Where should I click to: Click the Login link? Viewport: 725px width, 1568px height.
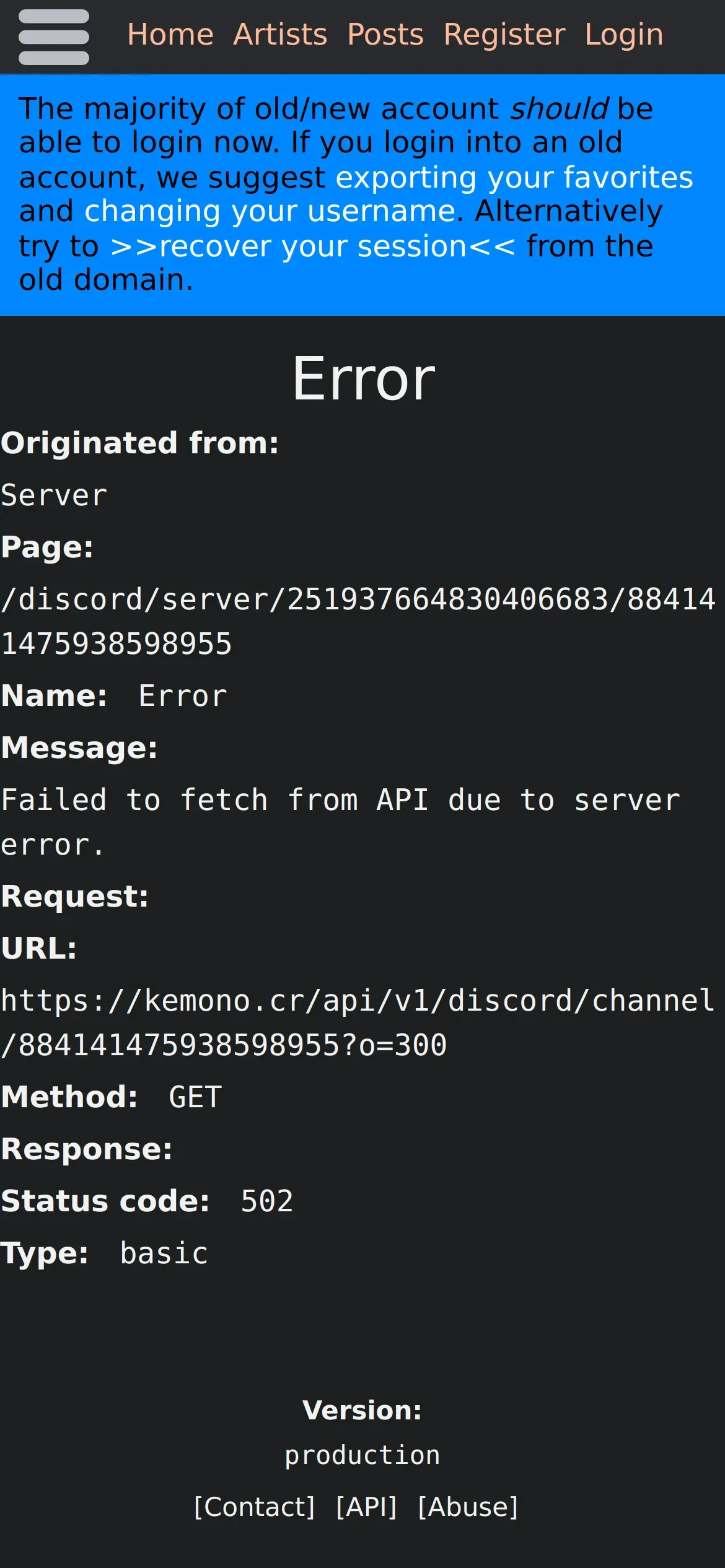(624, 35)
